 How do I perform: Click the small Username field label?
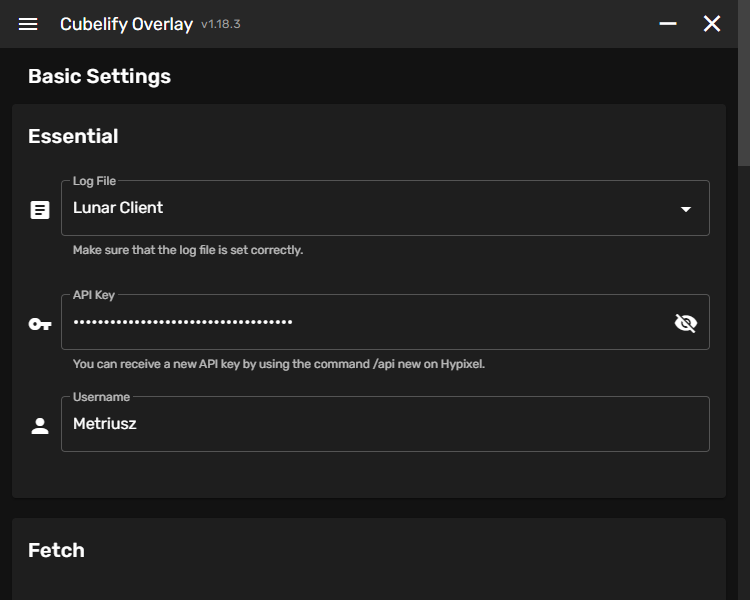tap(101, 397)
